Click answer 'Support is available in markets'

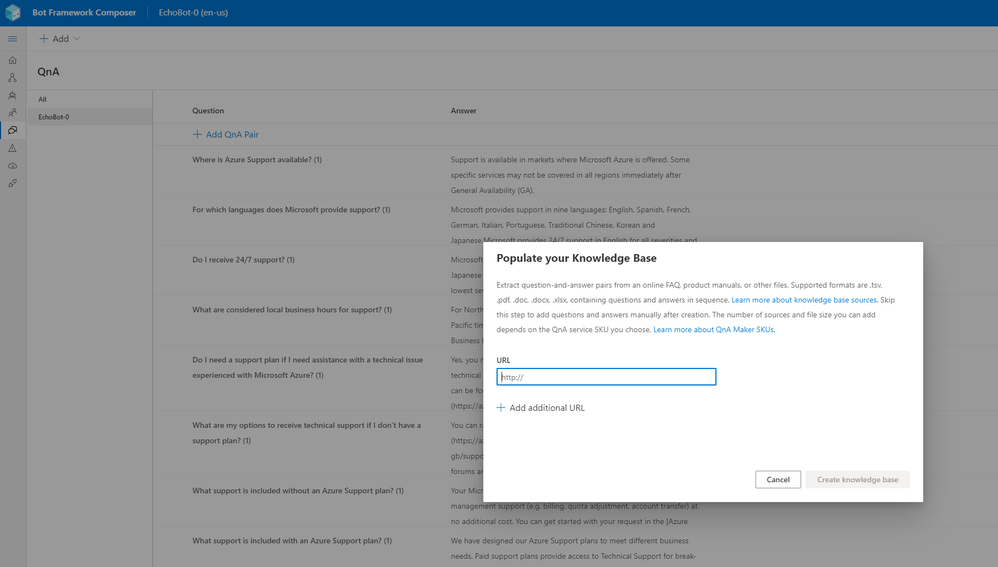[x=570, y=175]
